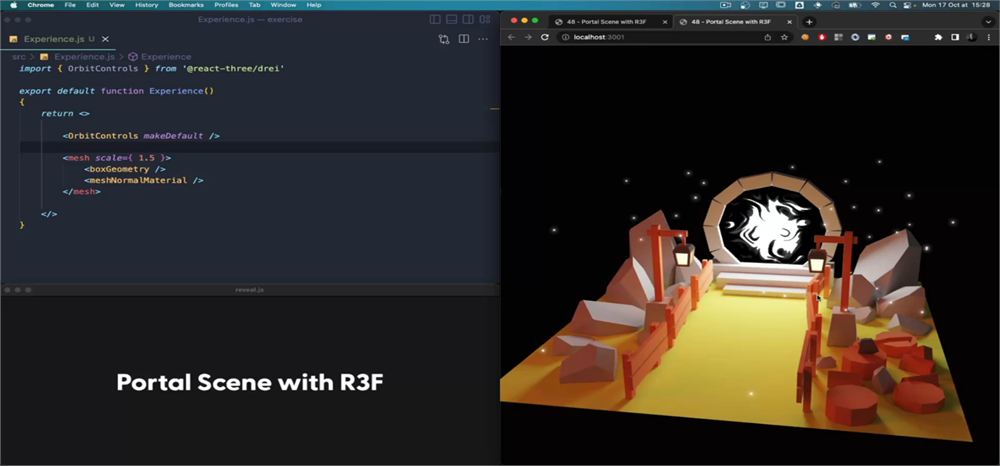Open the Chrome Extensions puzzle icon

[938, 37]
